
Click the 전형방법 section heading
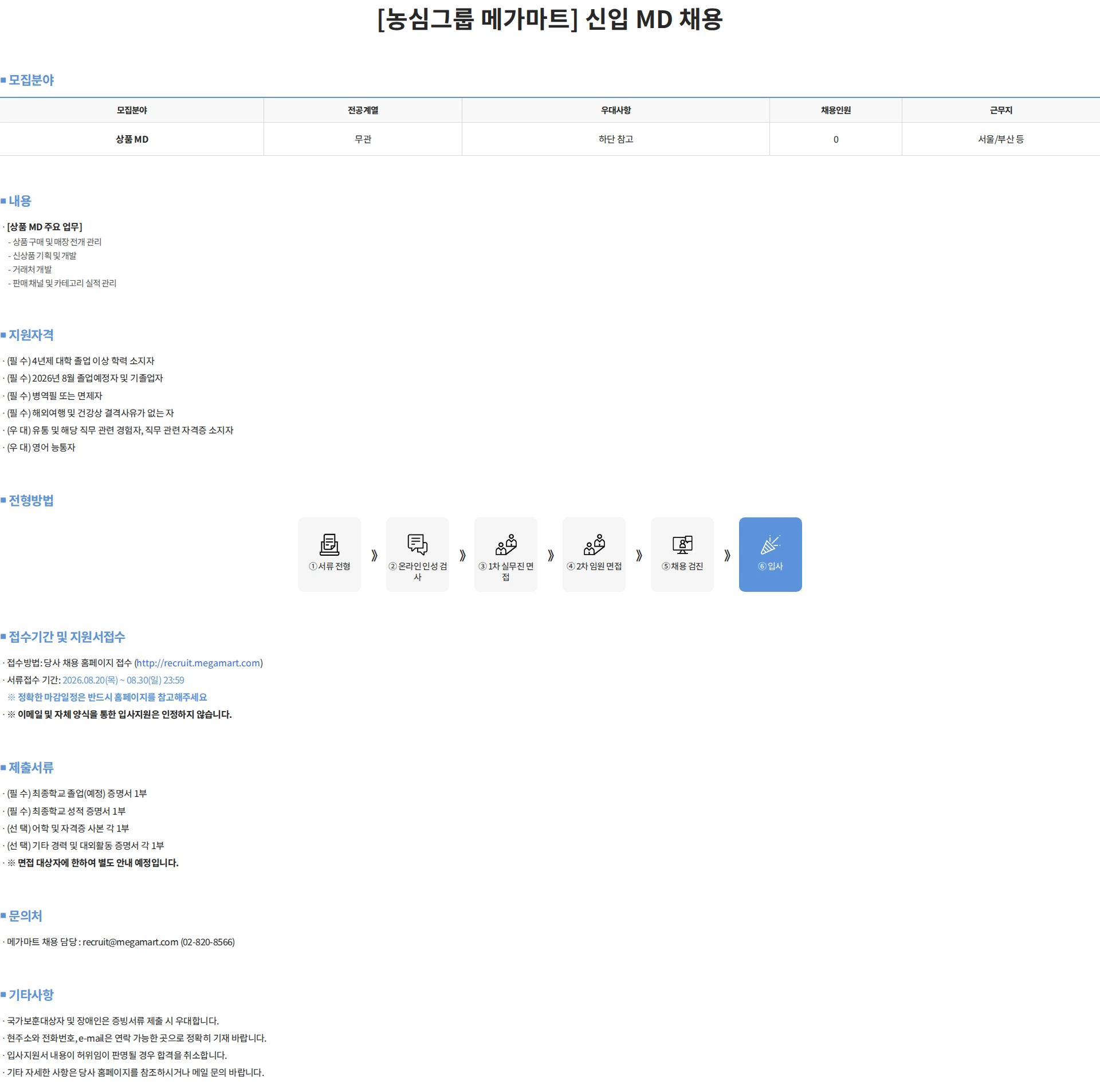point(31,500)
